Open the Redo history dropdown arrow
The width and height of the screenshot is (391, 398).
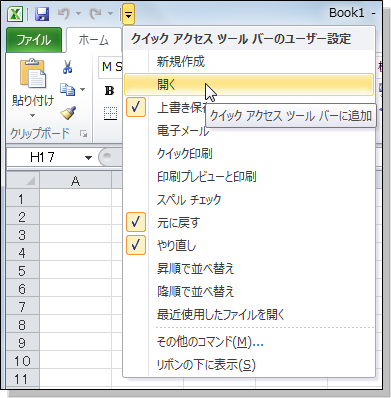coord(110,14)
